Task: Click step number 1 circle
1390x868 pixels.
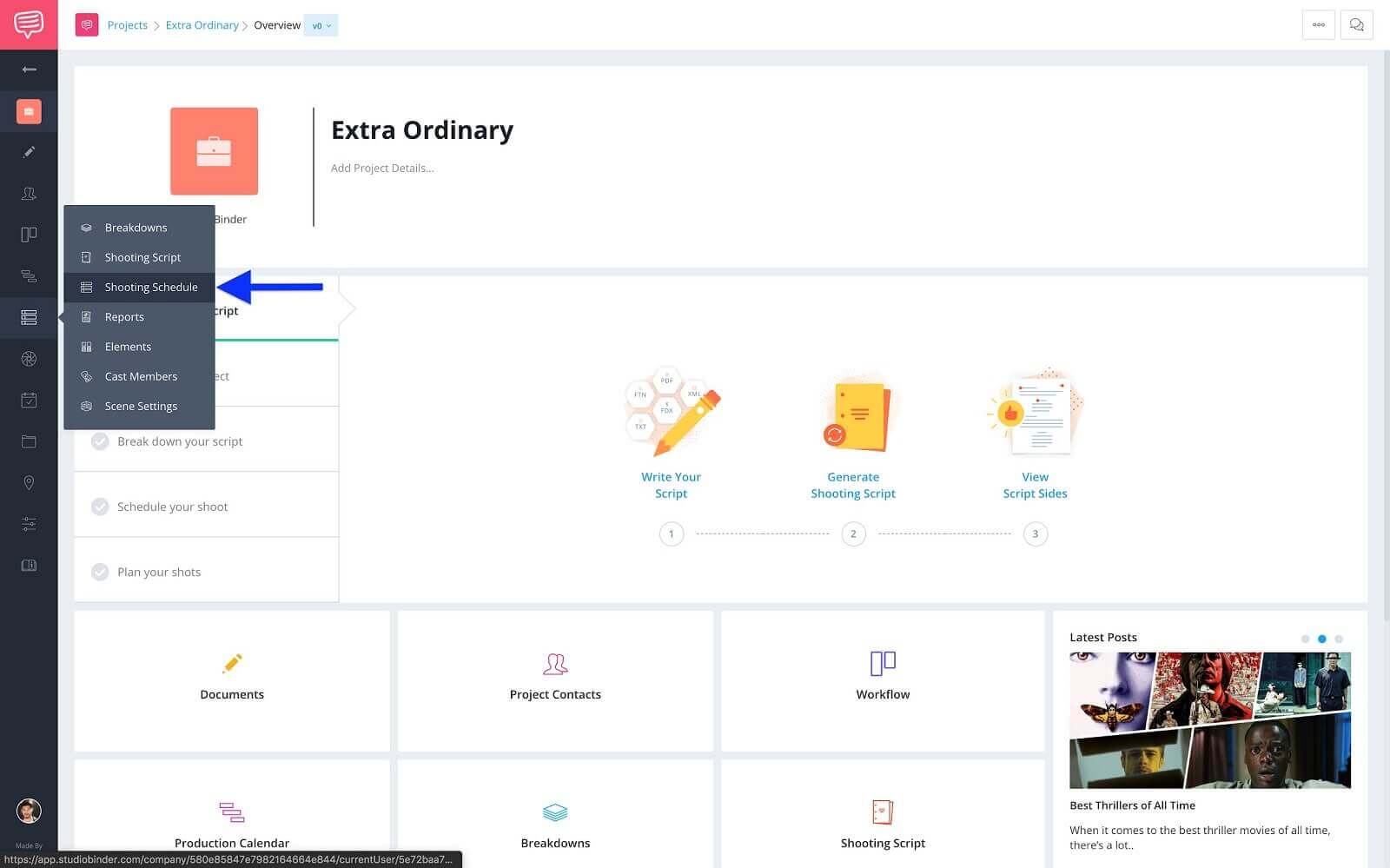Action: pos(672,533)
